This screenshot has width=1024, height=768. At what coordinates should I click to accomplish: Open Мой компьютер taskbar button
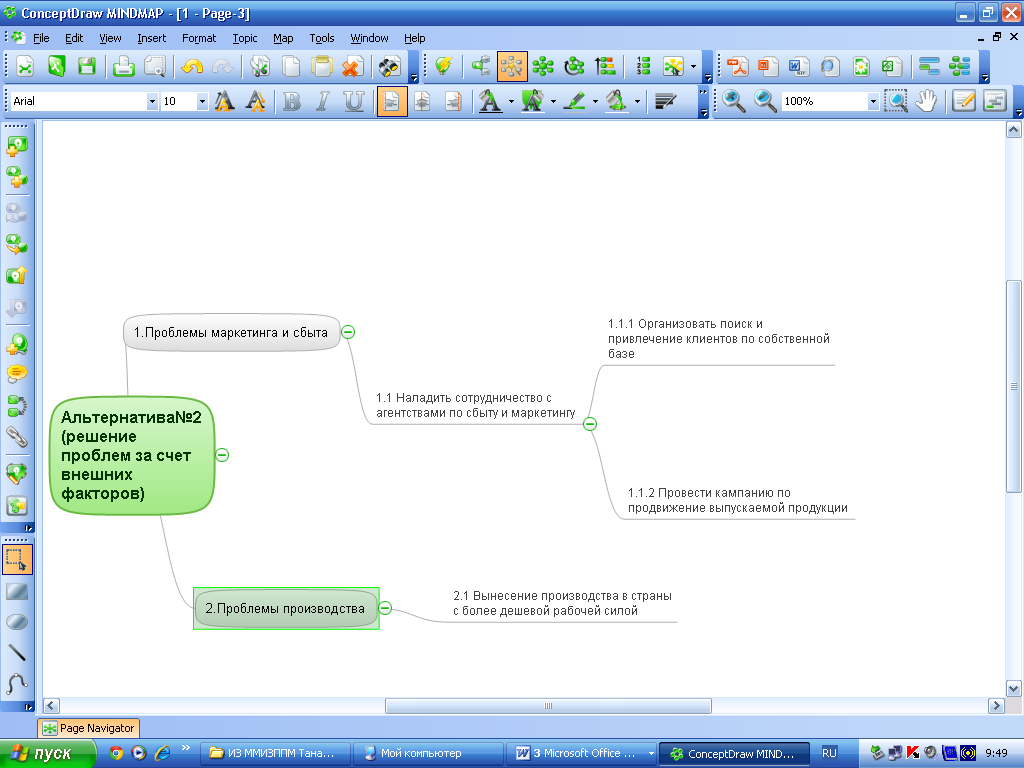click(428, 754)
